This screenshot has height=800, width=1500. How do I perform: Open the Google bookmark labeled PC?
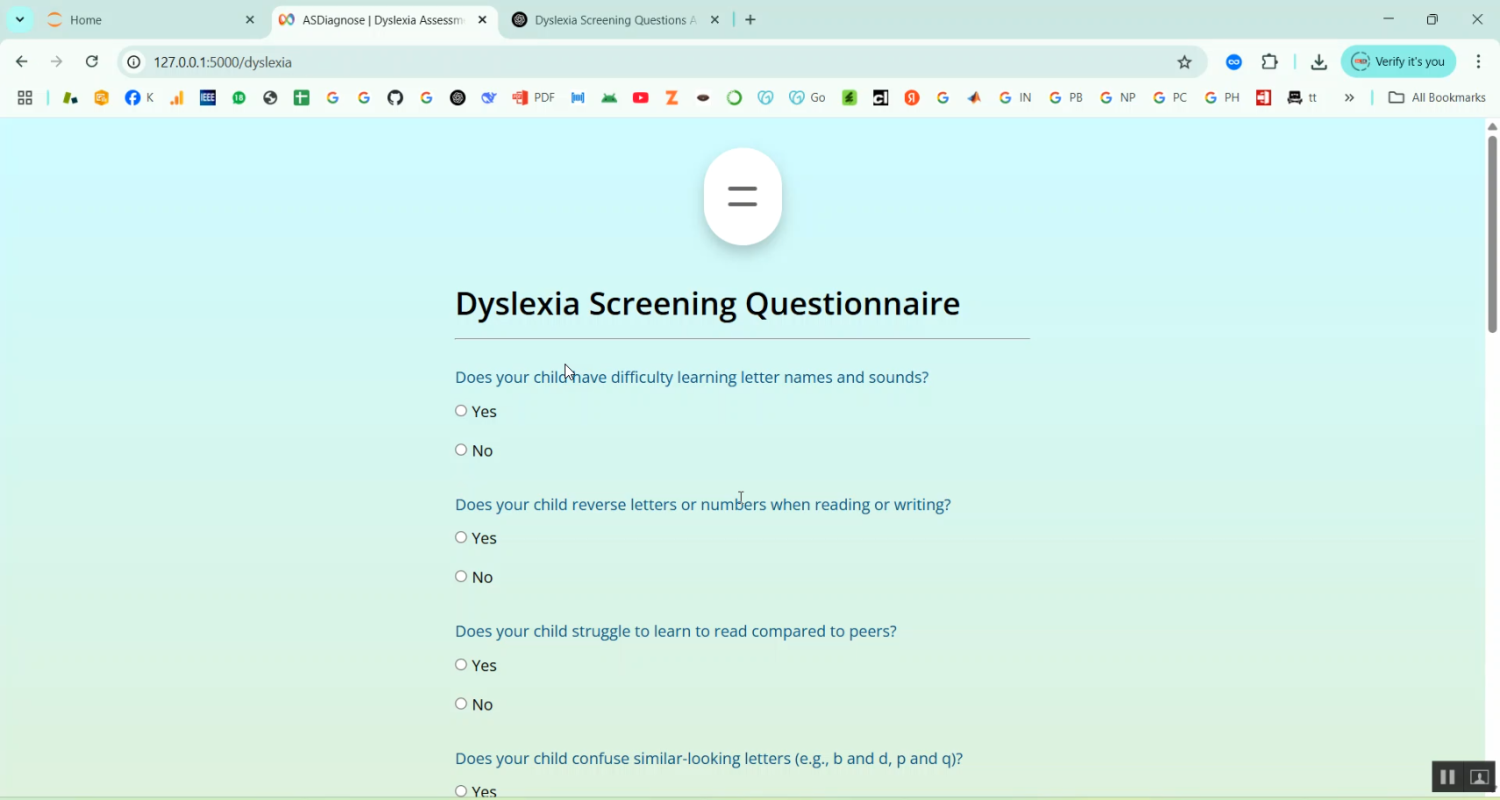[1170, 98]
